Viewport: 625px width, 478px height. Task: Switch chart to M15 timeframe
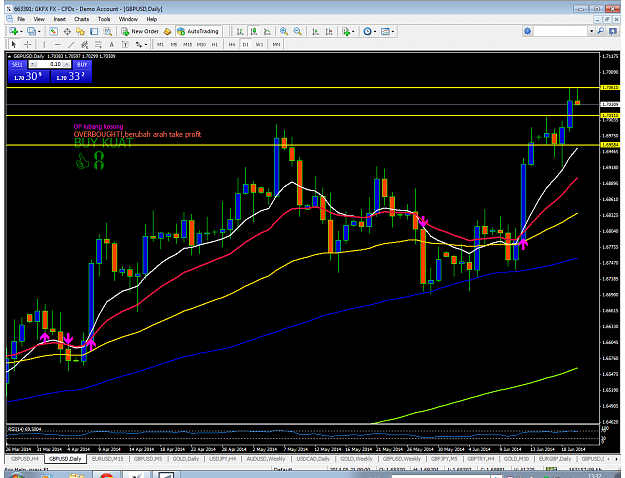(x=187, y=45)
